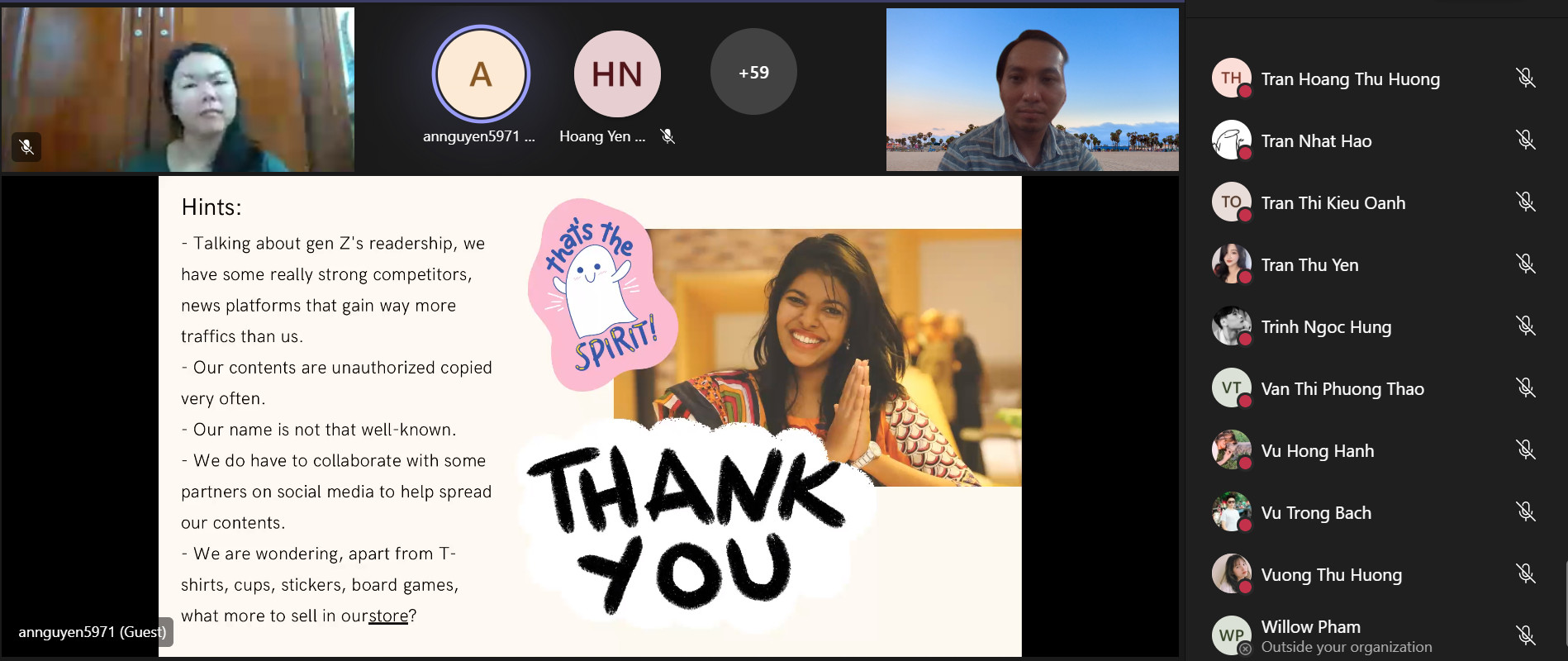Show the +59 additional participants
Viewport: 1568px width, 661px height.
(753, 72)
